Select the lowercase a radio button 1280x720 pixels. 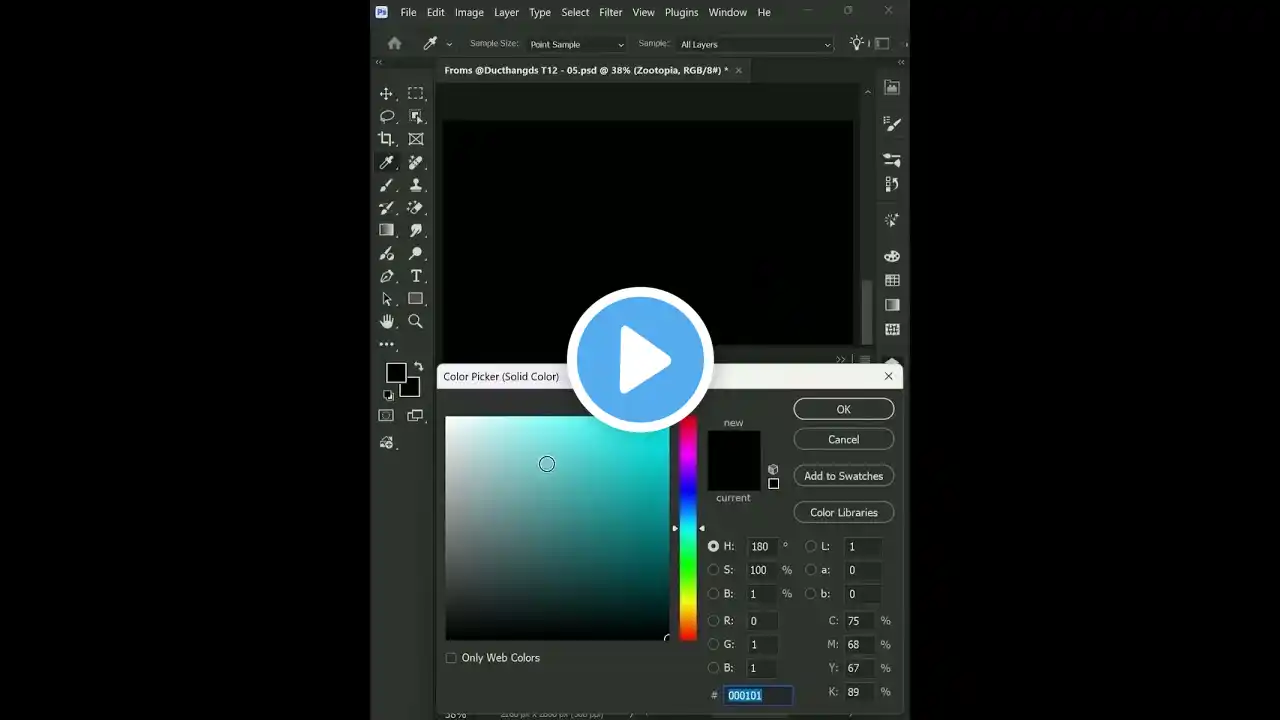(810, 570)
